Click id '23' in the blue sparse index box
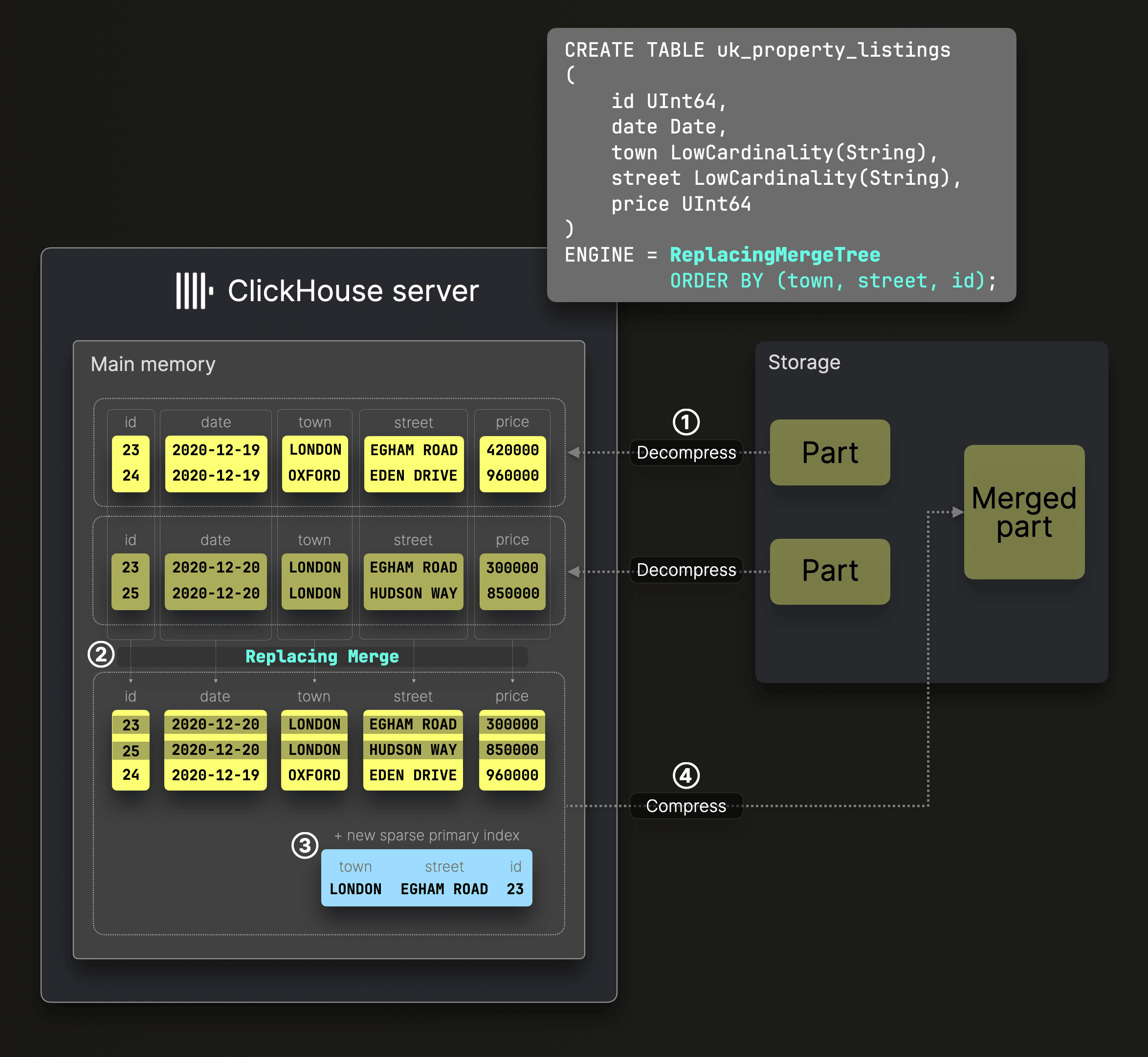 515,889
